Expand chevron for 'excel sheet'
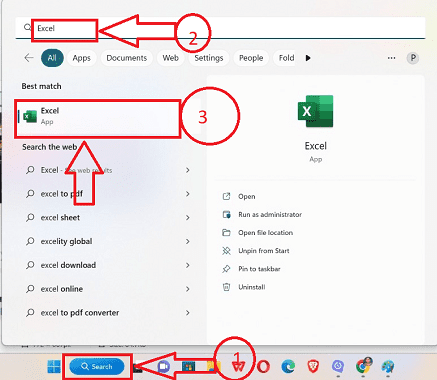 pos(188,218)
